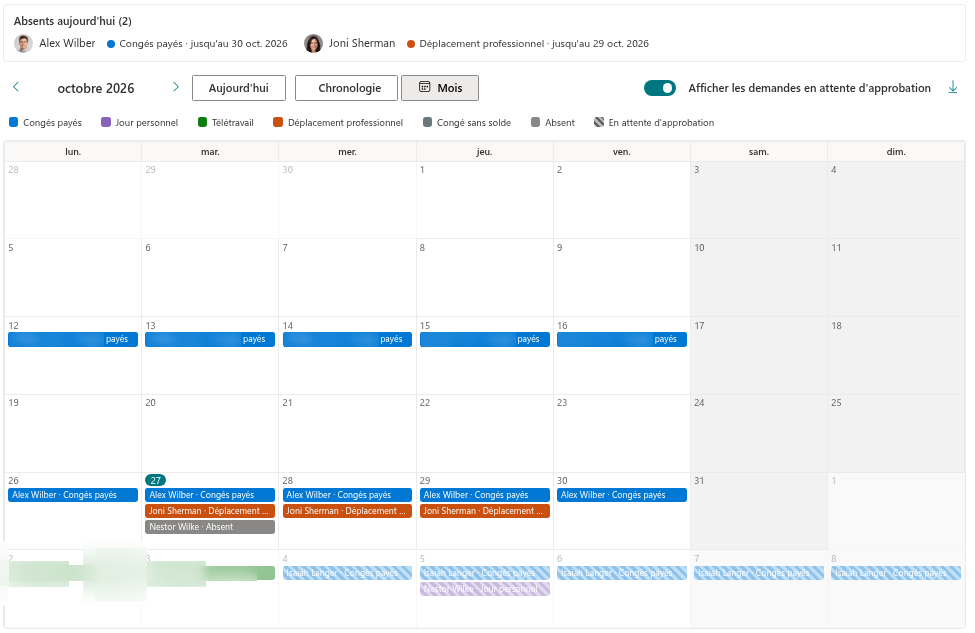975x633 pixels.
Task: Open pending Isaiah Langer event on 6
Action: click(622, 573)
